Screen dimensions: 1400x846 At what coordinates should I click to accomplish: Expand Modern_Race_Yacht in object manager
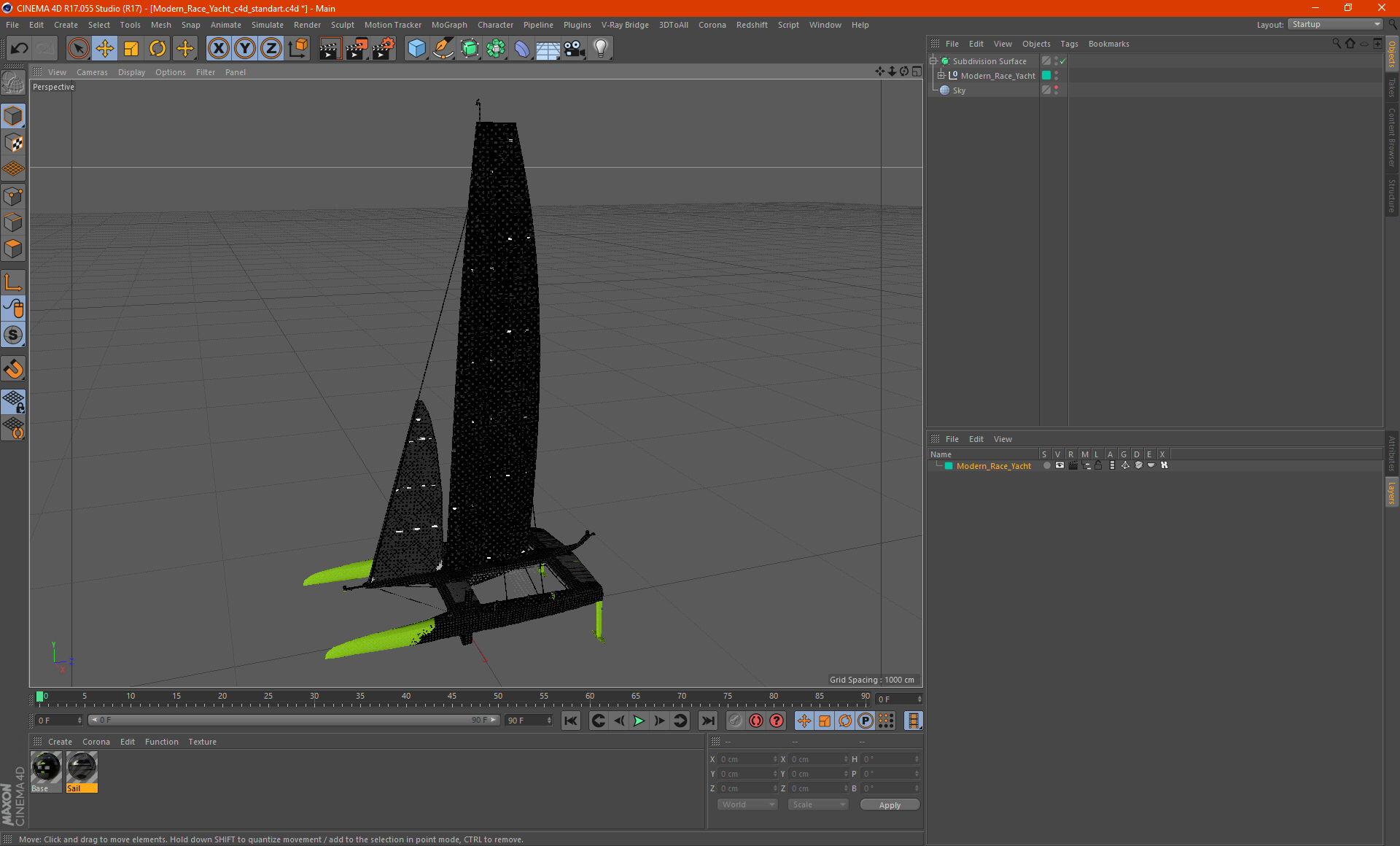point(941,76)
